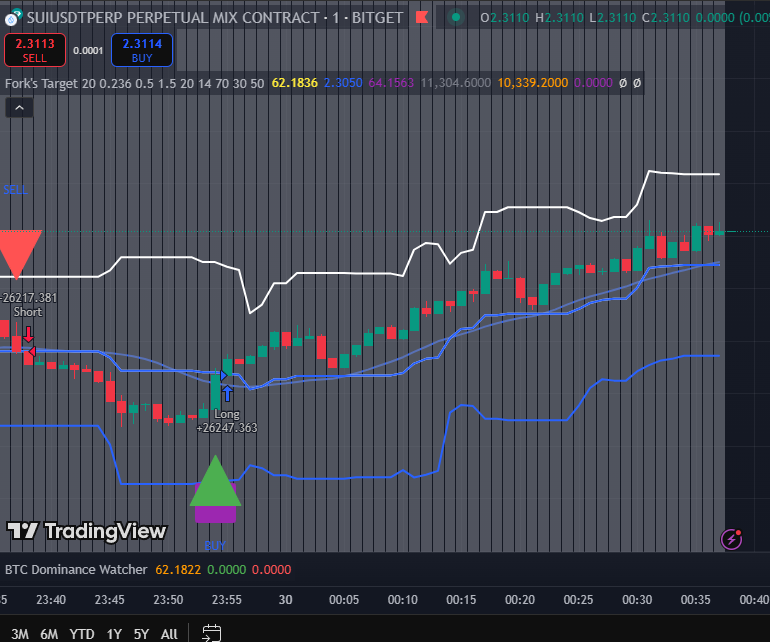Image resolution: width=770 pixels, height=642 pixels.
Task: Click the blue BUY 2.3114 button
Action: 142,50
